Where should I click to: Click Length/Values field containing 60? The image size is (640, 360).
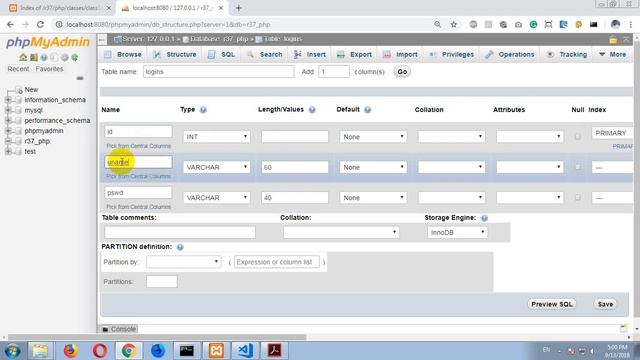(295, 167)
